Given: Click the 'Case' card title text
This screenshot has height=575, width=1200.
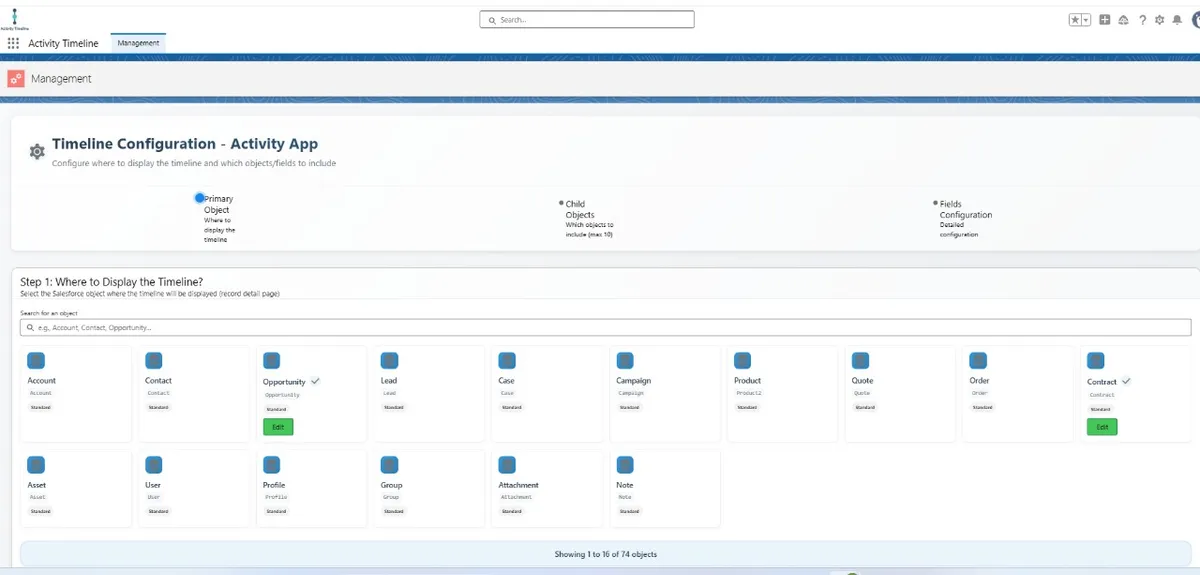Looking at the screenshot, I should (x=507, y=381).
